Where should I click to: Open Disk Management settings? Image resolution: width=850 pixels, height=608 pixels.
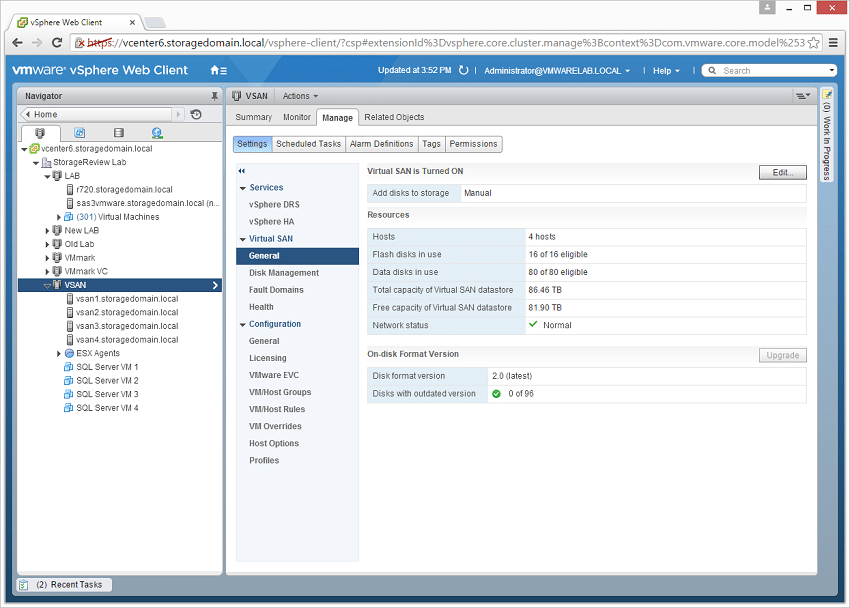(284, 273)
